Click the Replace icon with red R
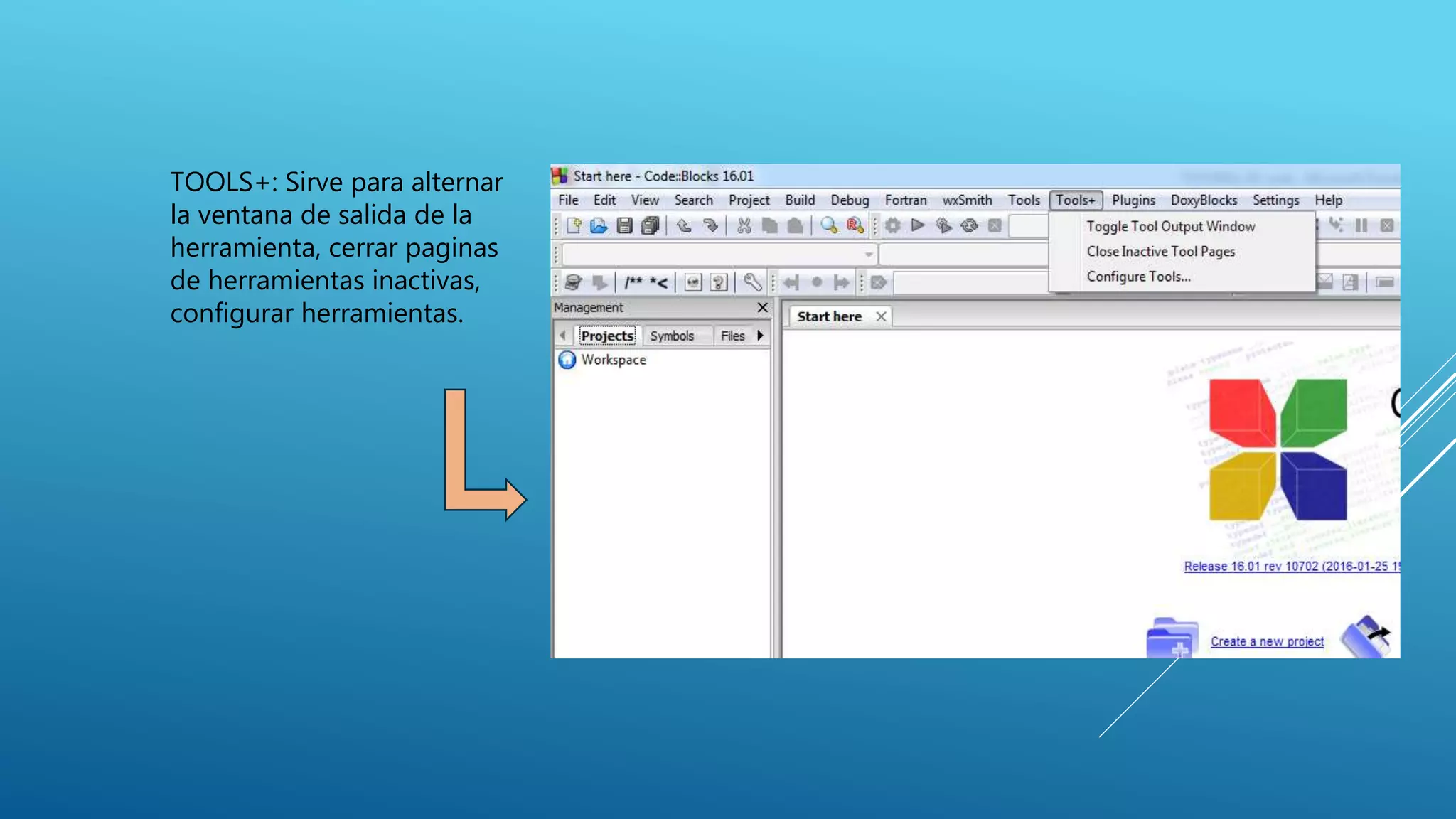This screenshot has height=819, width=1456. tap(855, 226)
